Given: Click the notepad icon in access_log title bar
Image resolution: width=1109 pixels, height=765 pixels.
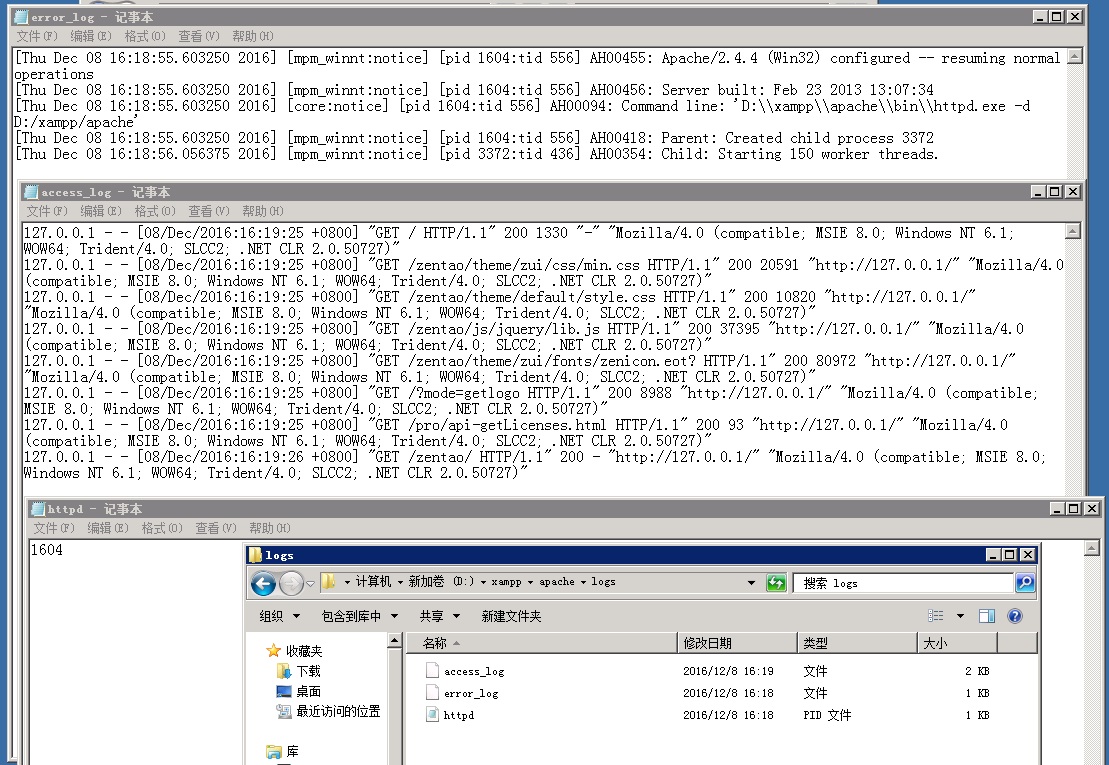Looking at the screenshot, I should coord(31,192).
